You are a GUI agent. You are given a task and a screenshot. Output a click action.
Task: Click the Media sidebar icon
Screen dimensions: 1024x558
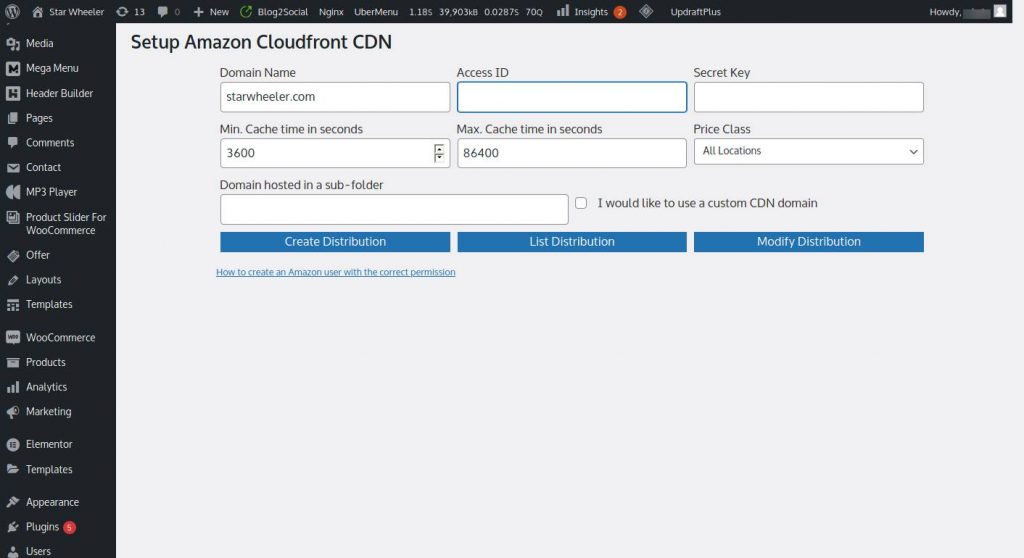(13, 44)
